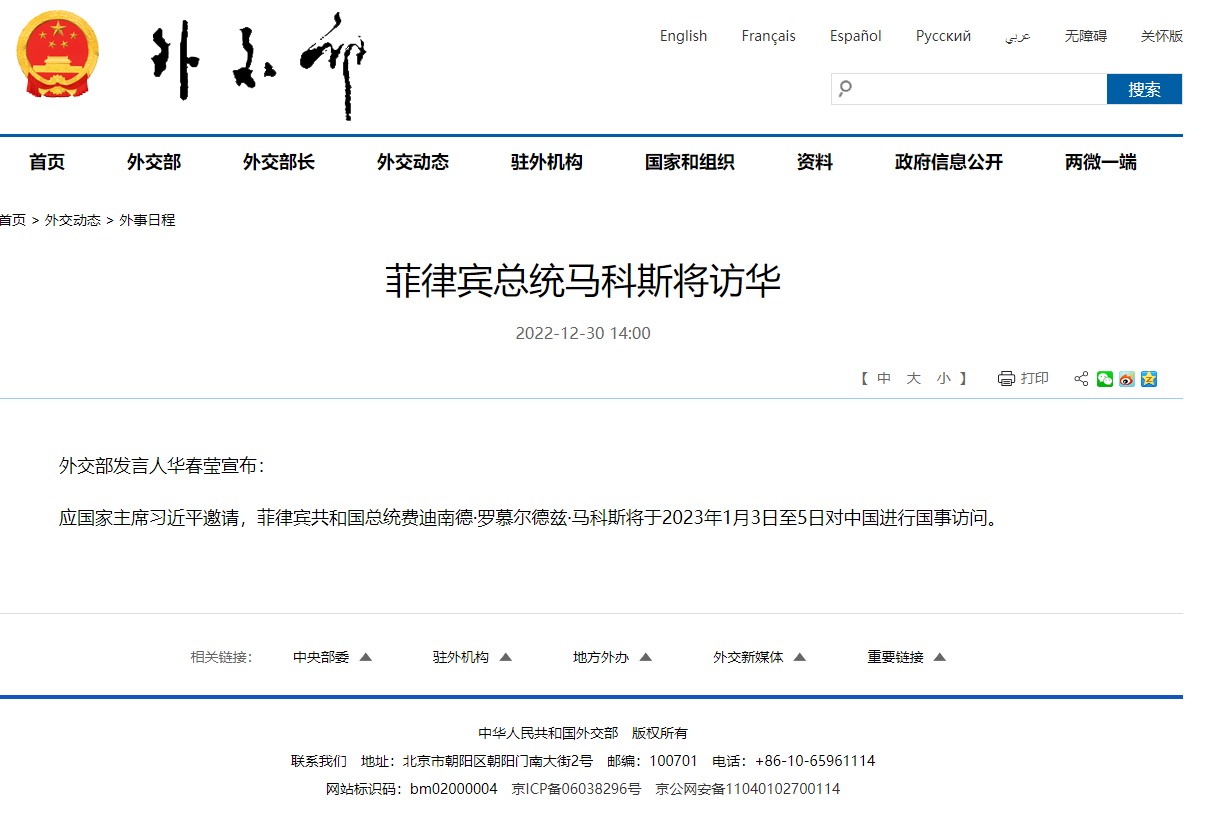This screenshot has height=813, width=1219.
Task: Click the magnifier icon in search box
Action: pyautogui.click(x=845, y=89)
